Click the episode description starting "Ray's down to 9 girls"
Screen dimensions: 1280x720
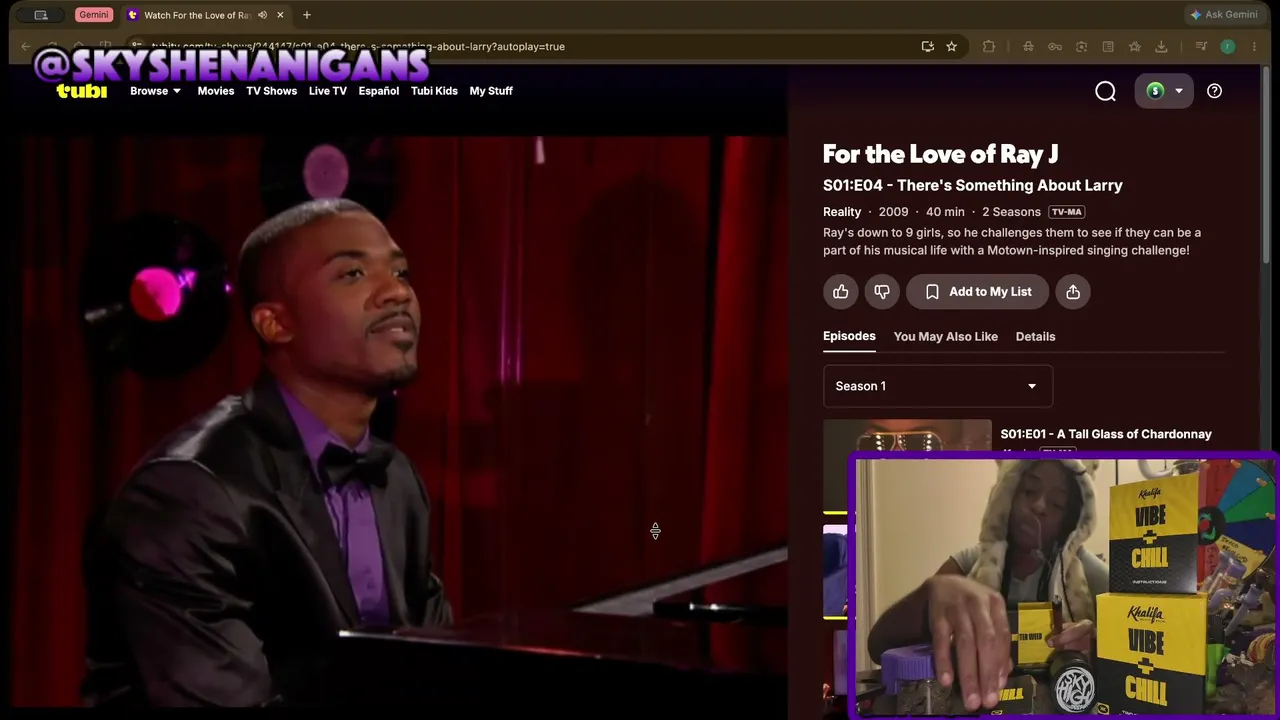click(x=1012, y=241)
